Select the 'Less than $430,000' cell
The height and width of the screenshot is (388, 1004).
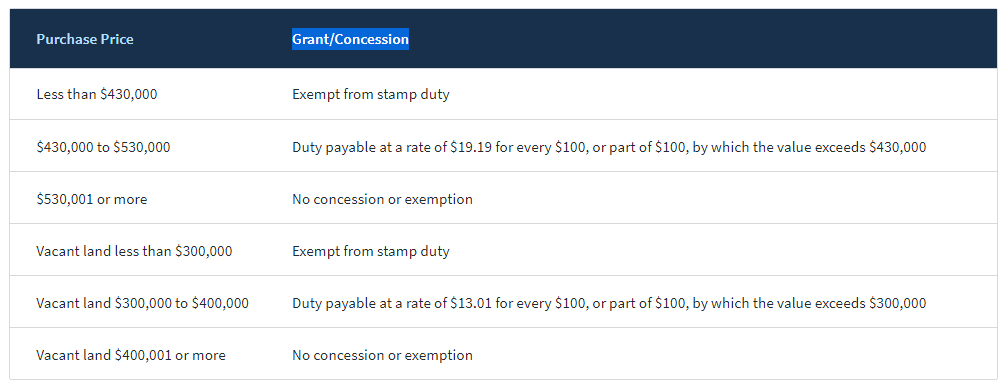pos(97,94)
